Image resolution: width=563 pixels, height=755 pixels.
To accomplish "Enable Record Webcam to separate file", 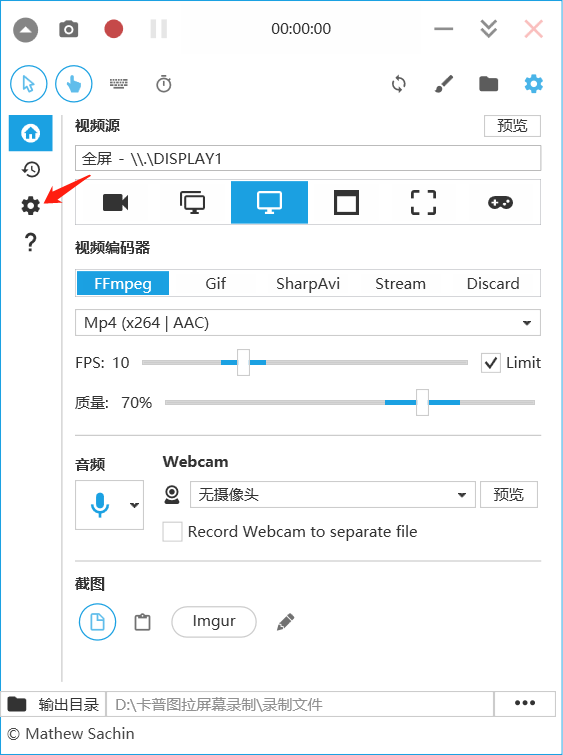I will pyautogui.click(x=172, y=532).
